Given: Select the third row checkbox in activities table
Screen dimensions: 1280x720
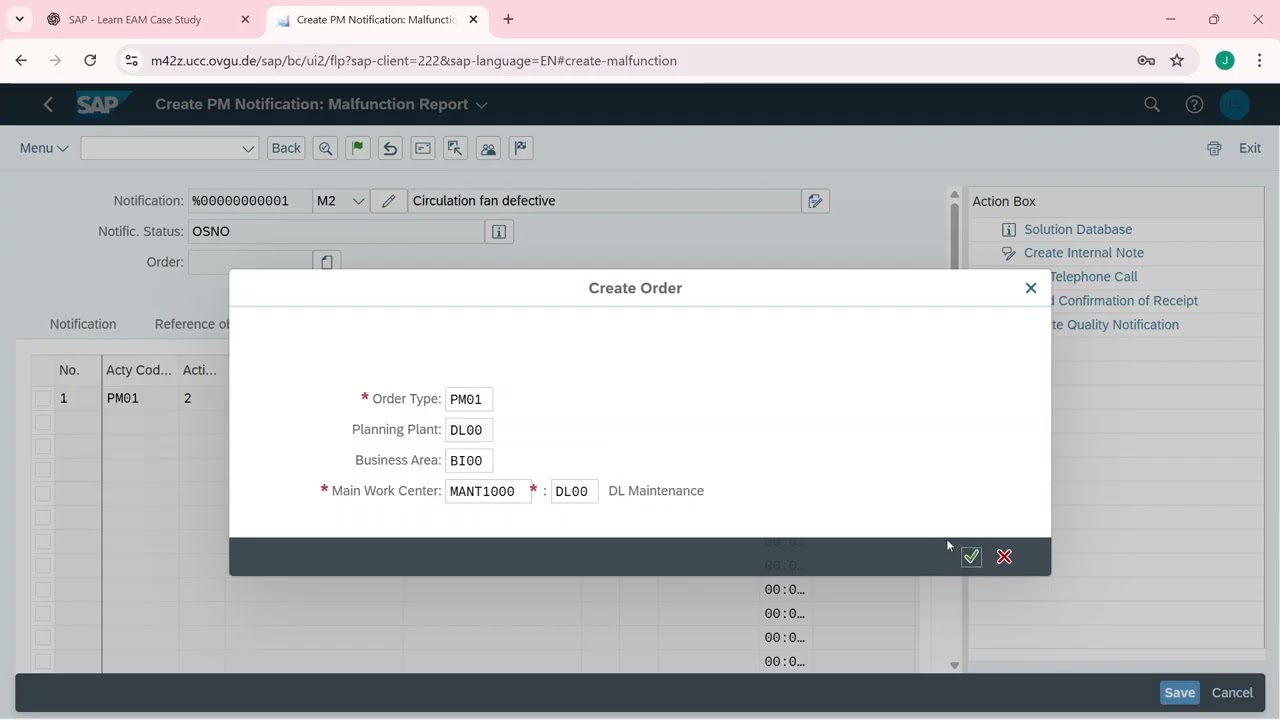Looking at the screenshot, I should point(42,446).
